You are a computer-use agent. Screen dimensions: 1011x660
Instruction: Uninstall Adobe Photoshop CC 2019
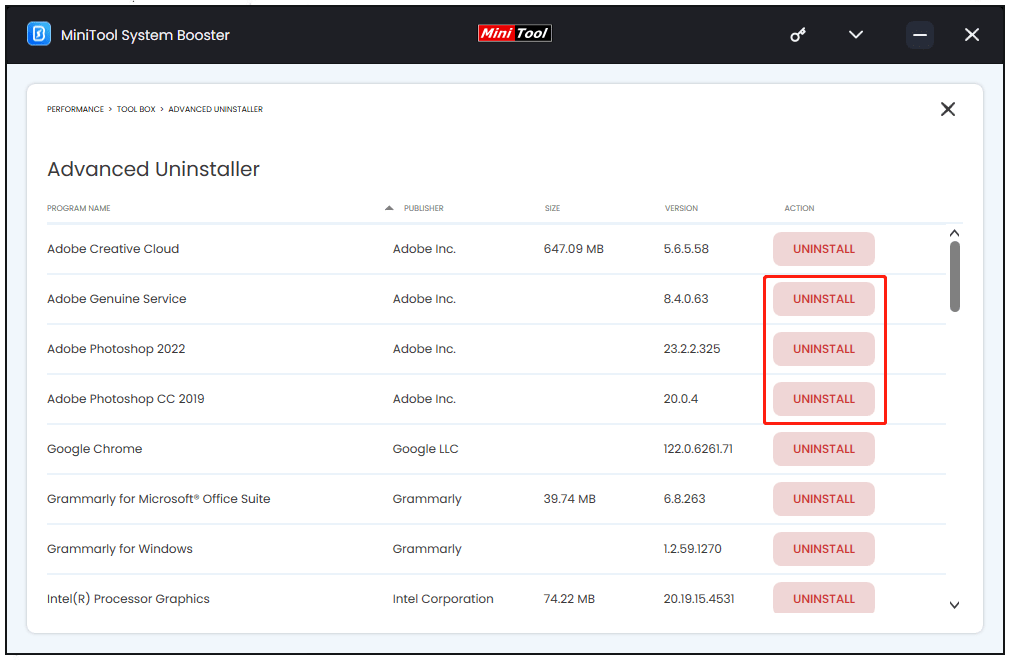824,399
